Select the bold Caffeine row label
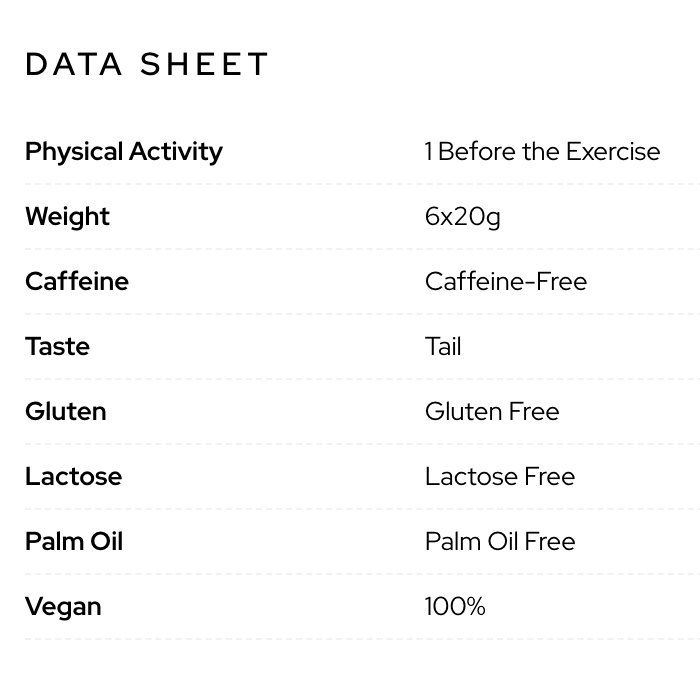700x700 pixels. pyautogui.click(x=77, y=282)
